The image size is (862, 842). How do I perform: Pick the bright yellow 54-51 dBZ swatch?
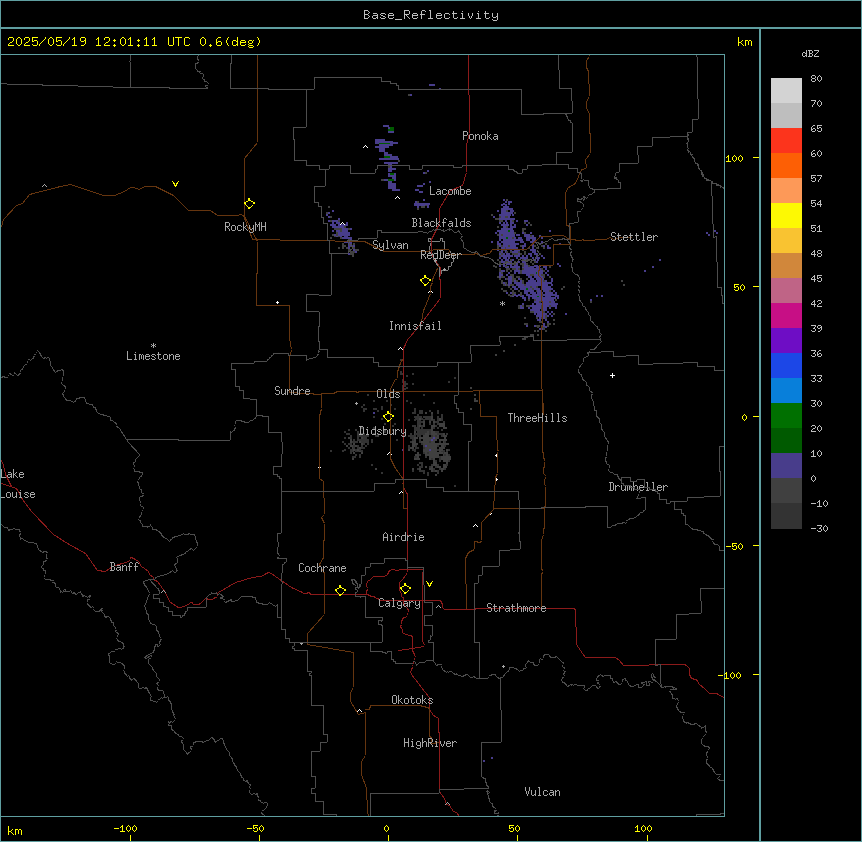click(x=786, y=216)
